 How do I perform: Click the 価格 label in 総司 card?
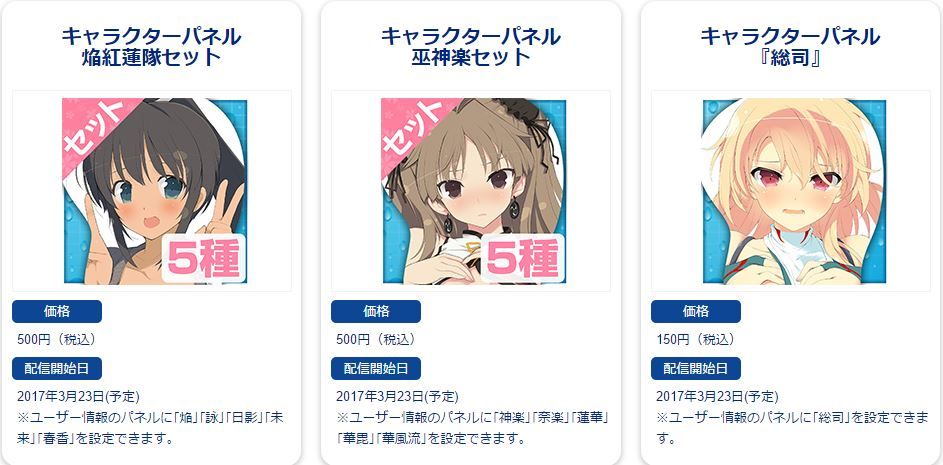696,312
